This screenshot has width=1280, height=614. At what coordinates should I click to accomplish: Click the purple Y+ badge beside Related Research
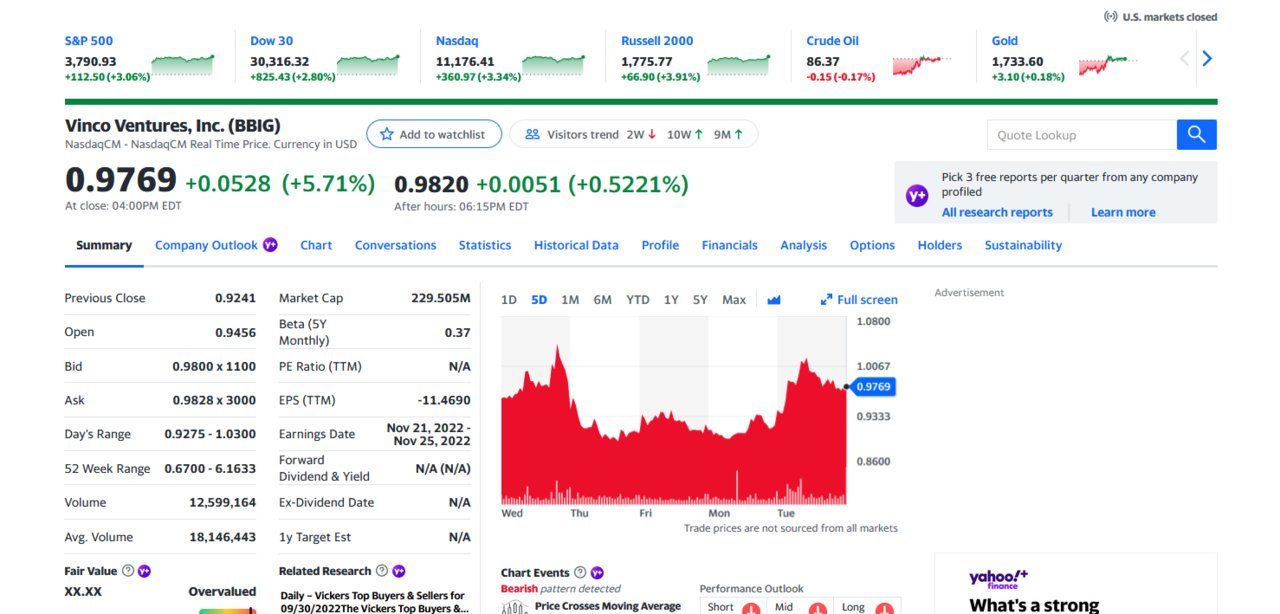click(399, 571)
